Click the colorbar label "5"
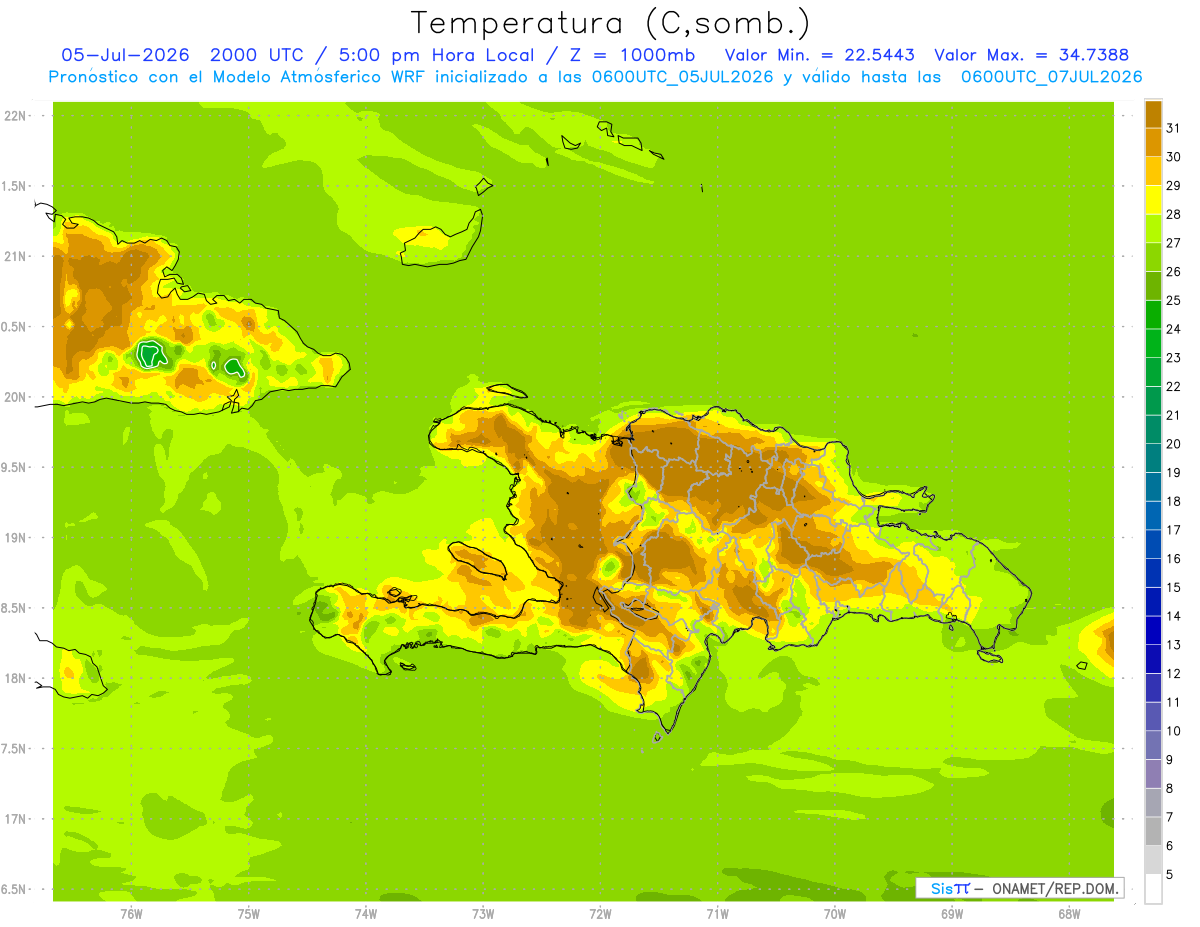Image resolution: width=1200 pixels, height=927 pixels. [1169, 875]
